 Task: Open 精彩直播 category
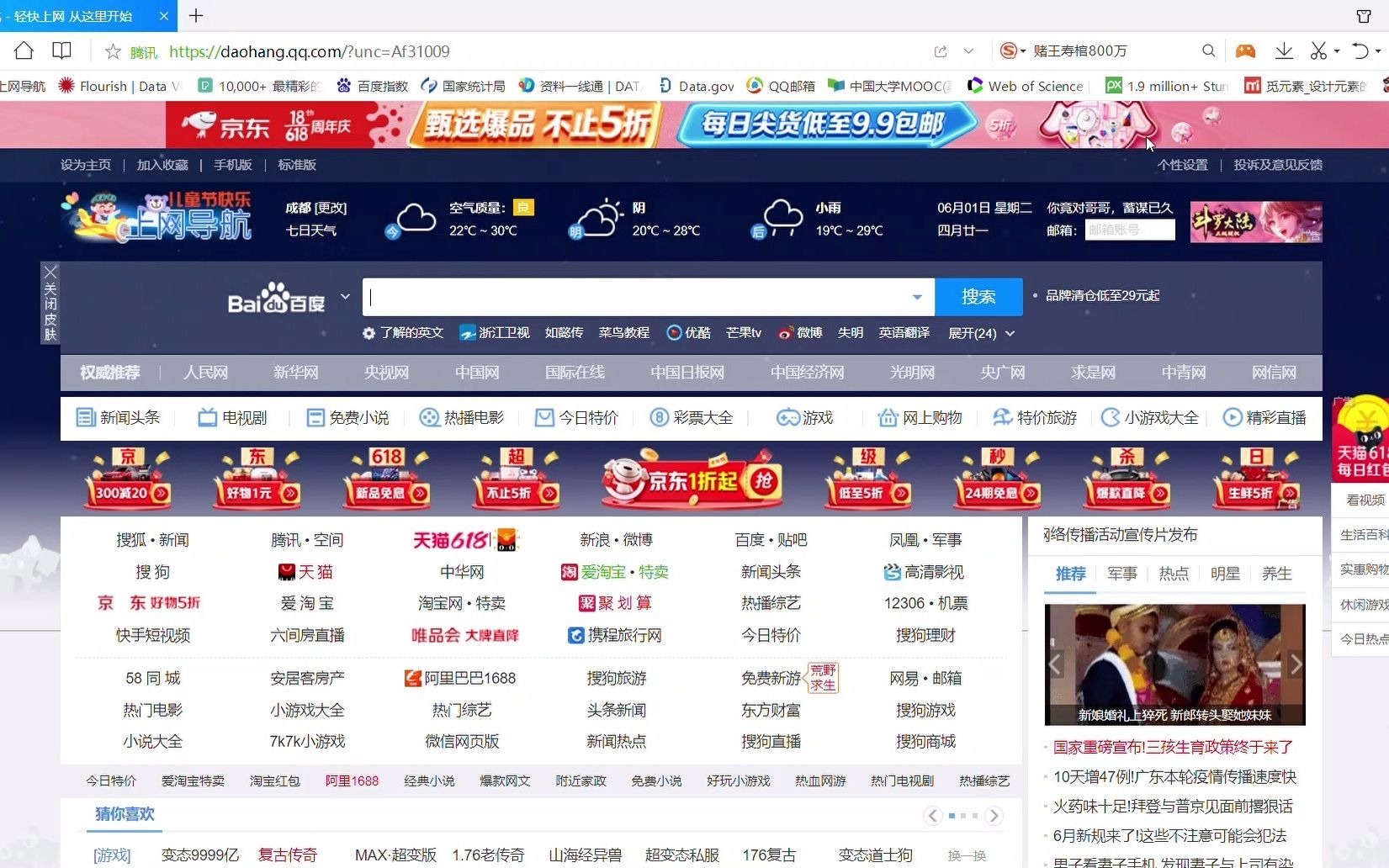[1264, 418]
